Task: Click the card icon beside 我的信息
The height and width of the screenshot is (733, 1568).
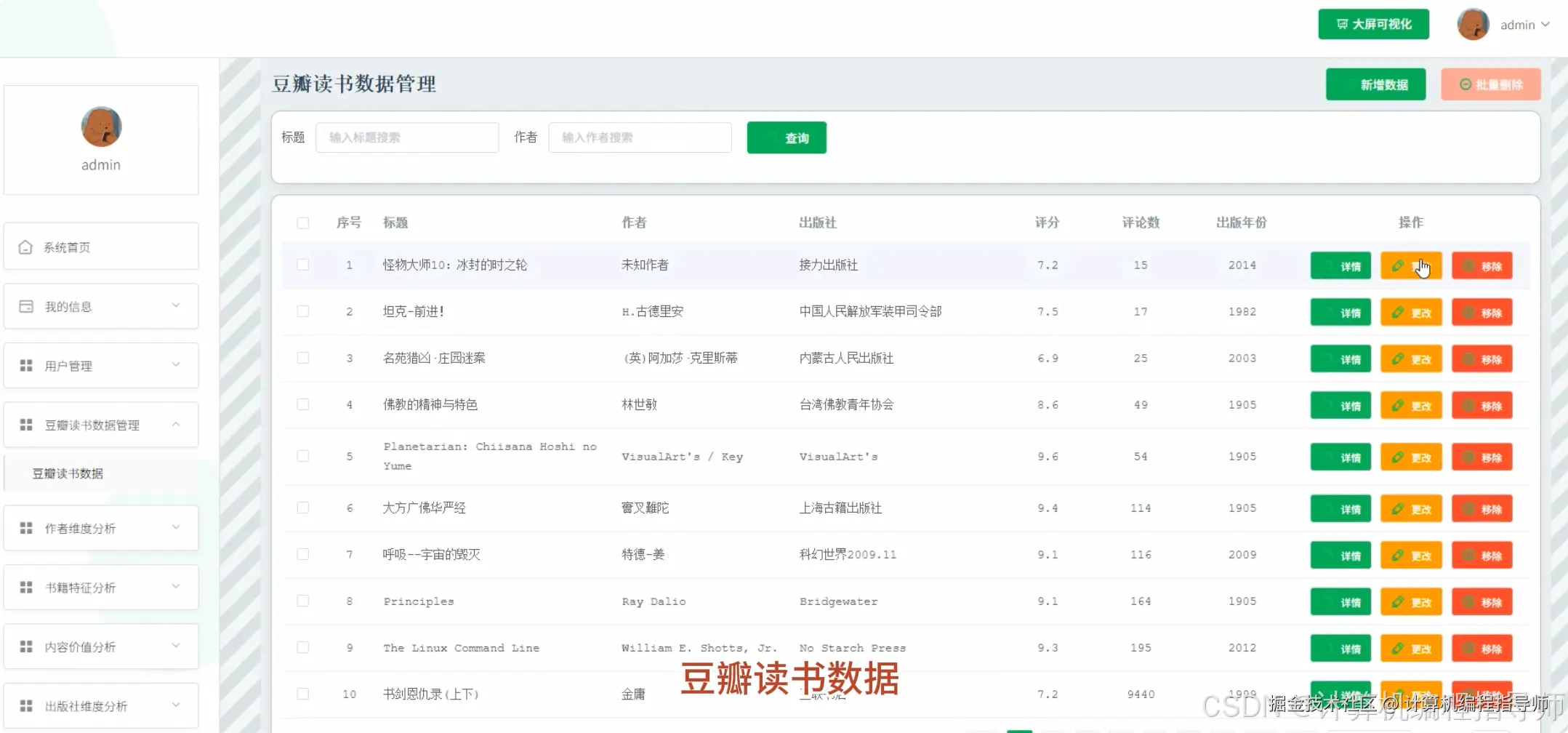Action: 26,306
